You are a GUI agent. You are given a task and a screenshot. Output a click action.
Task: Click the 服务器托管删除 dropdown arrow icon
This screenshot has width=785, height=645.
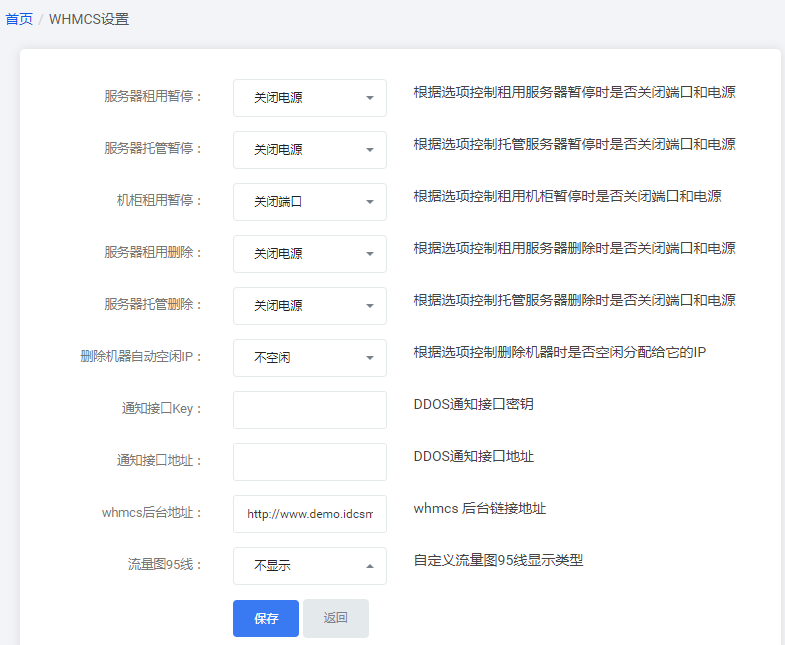click(370, 306)
